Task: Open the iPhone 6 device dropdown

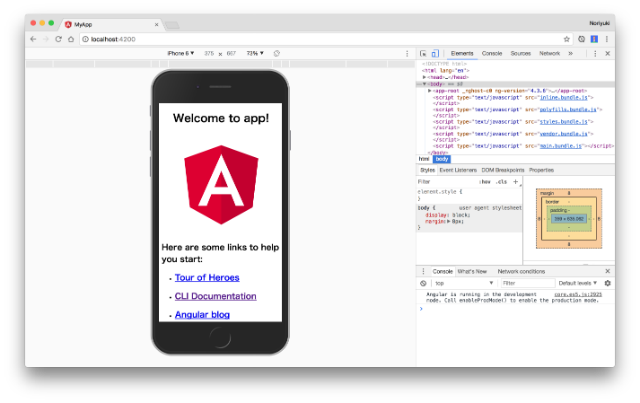Action: tap(181, 53)
